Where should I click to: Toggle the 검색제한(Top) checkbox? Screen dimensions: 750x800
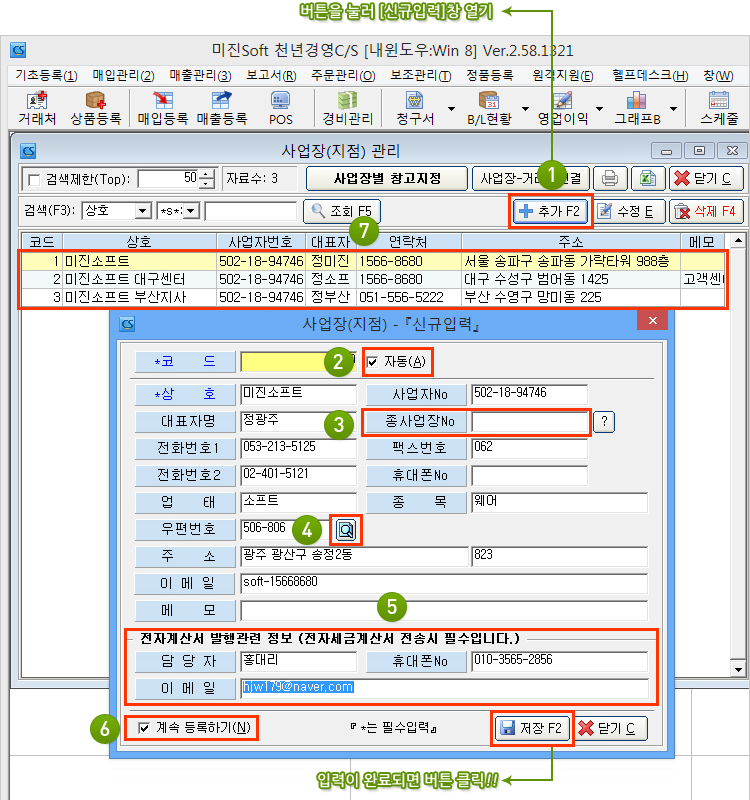[x=34, y=180]
